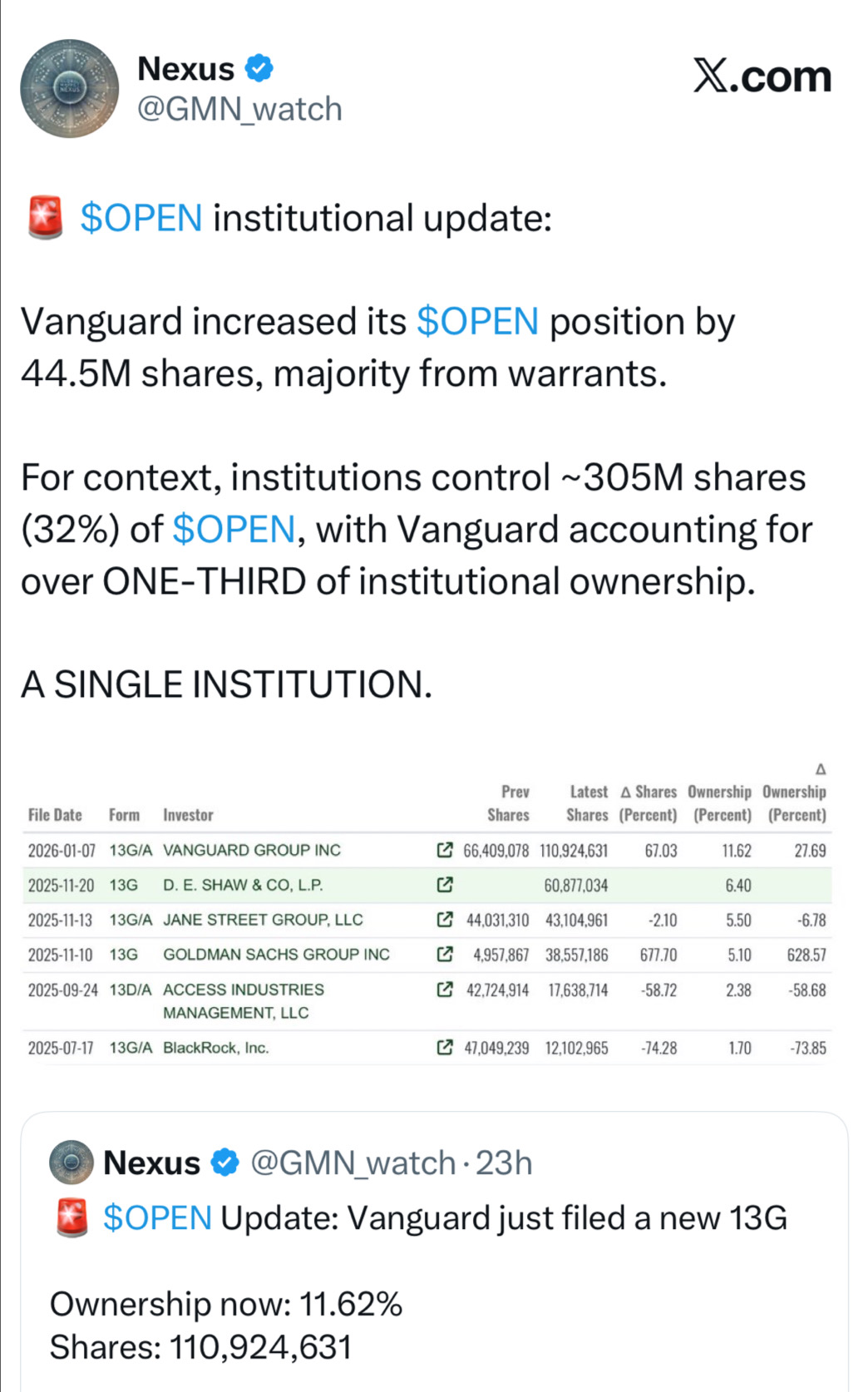
Task: Select the VANGUARD GROUP INC investor name
Action: pos(252,850)
